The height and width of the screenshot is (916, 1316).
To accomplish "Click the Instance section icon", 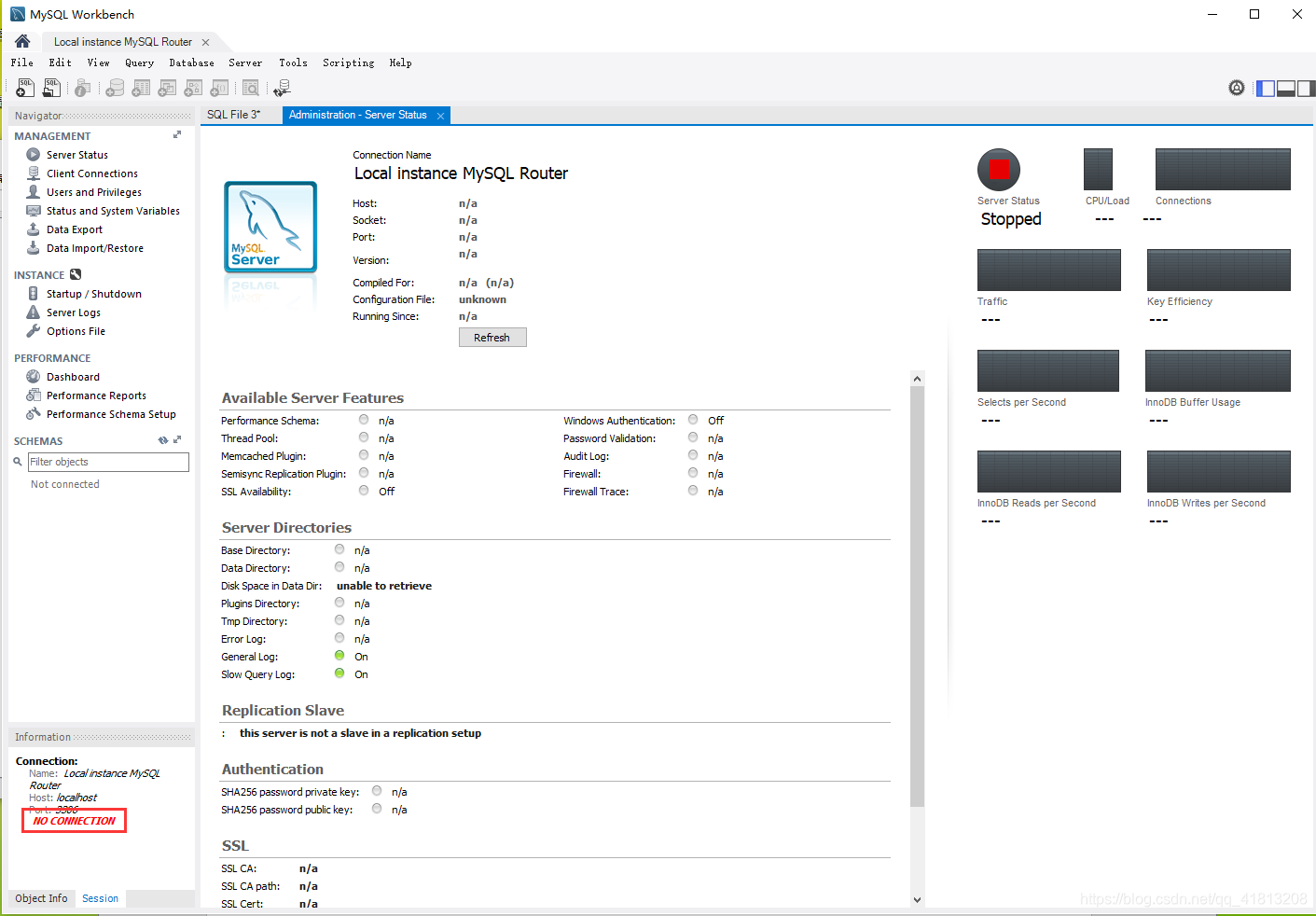I will (x=76, y=274).
